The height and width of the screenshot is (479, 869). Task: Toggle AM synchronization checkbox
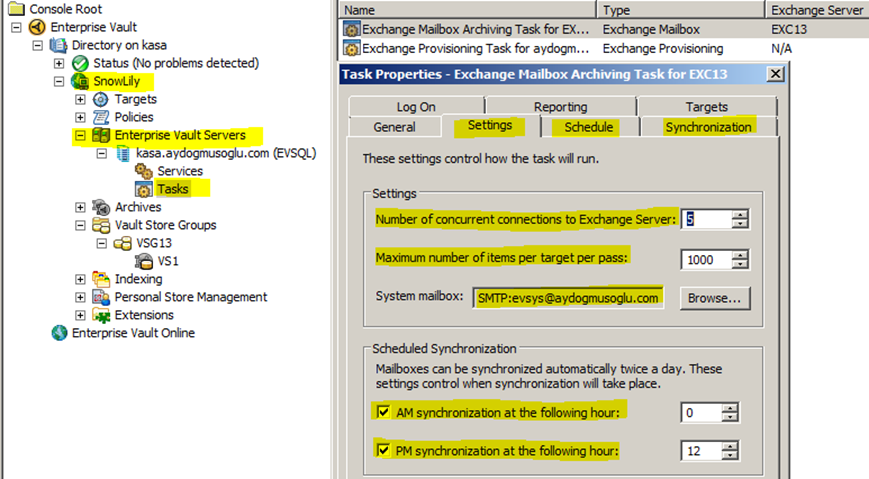tap(383, 412)
